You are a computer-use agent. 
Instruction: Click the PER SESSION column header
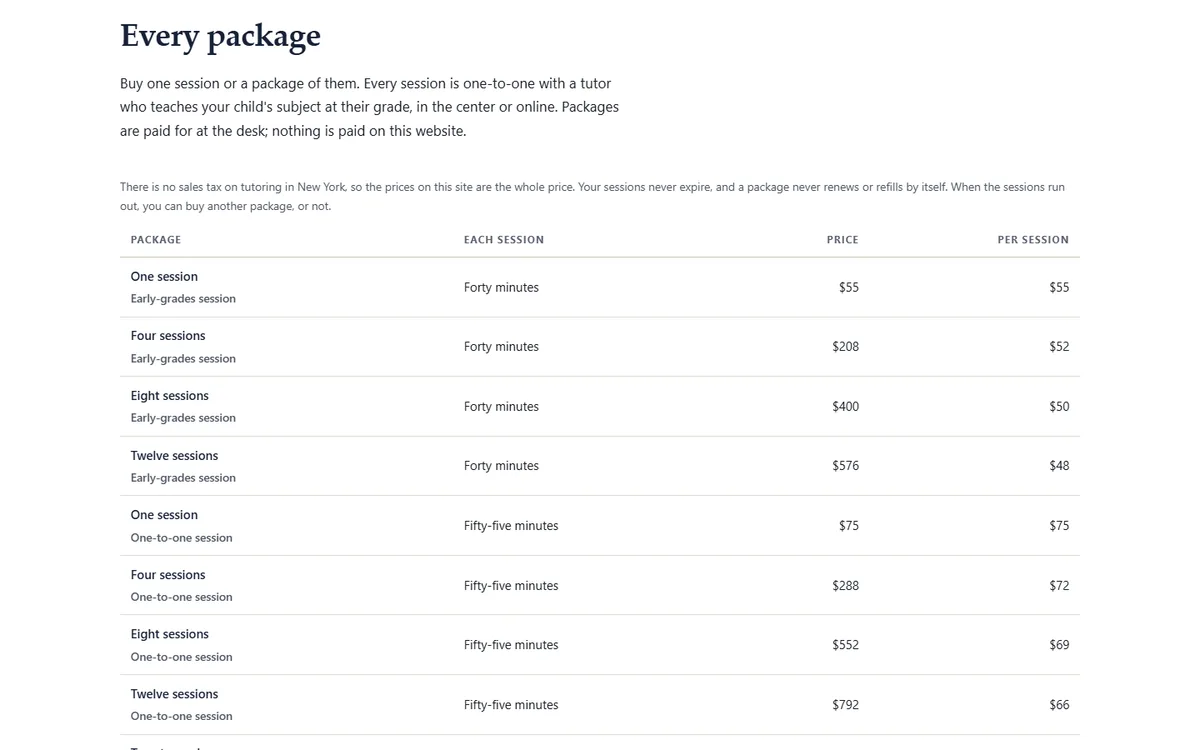pyautogui.click(x=1033, y=240)
